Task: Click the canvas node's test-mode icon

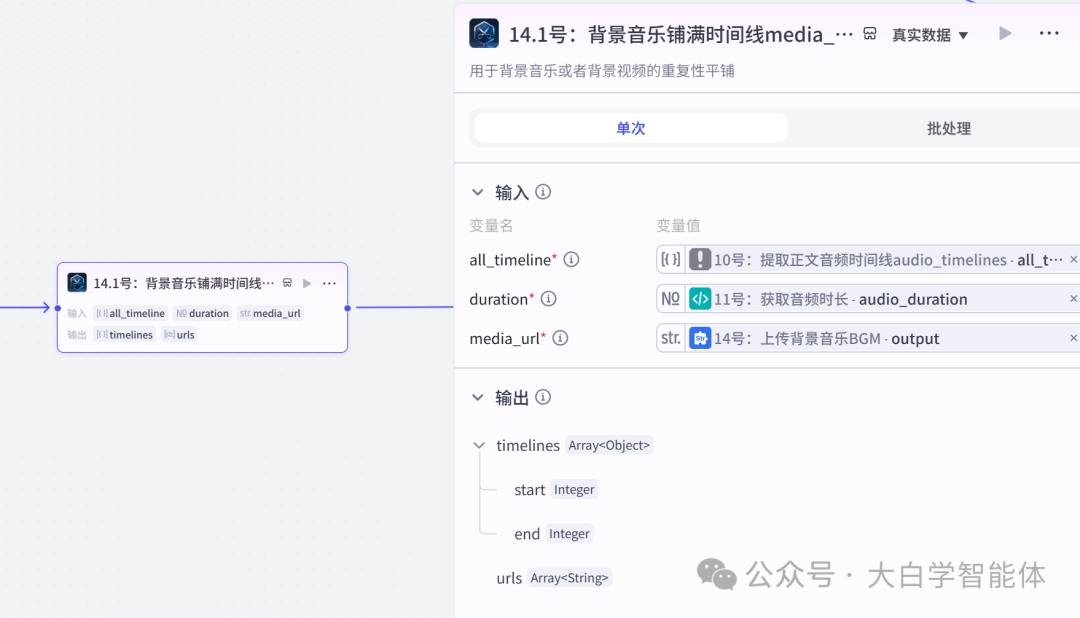Action: [x=287, y=283]
